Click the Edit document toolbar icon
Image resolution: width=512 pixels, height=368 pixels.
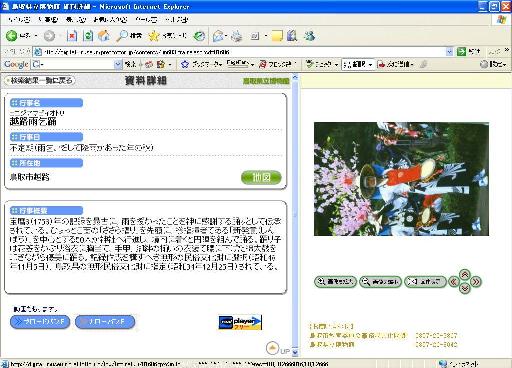255,36
